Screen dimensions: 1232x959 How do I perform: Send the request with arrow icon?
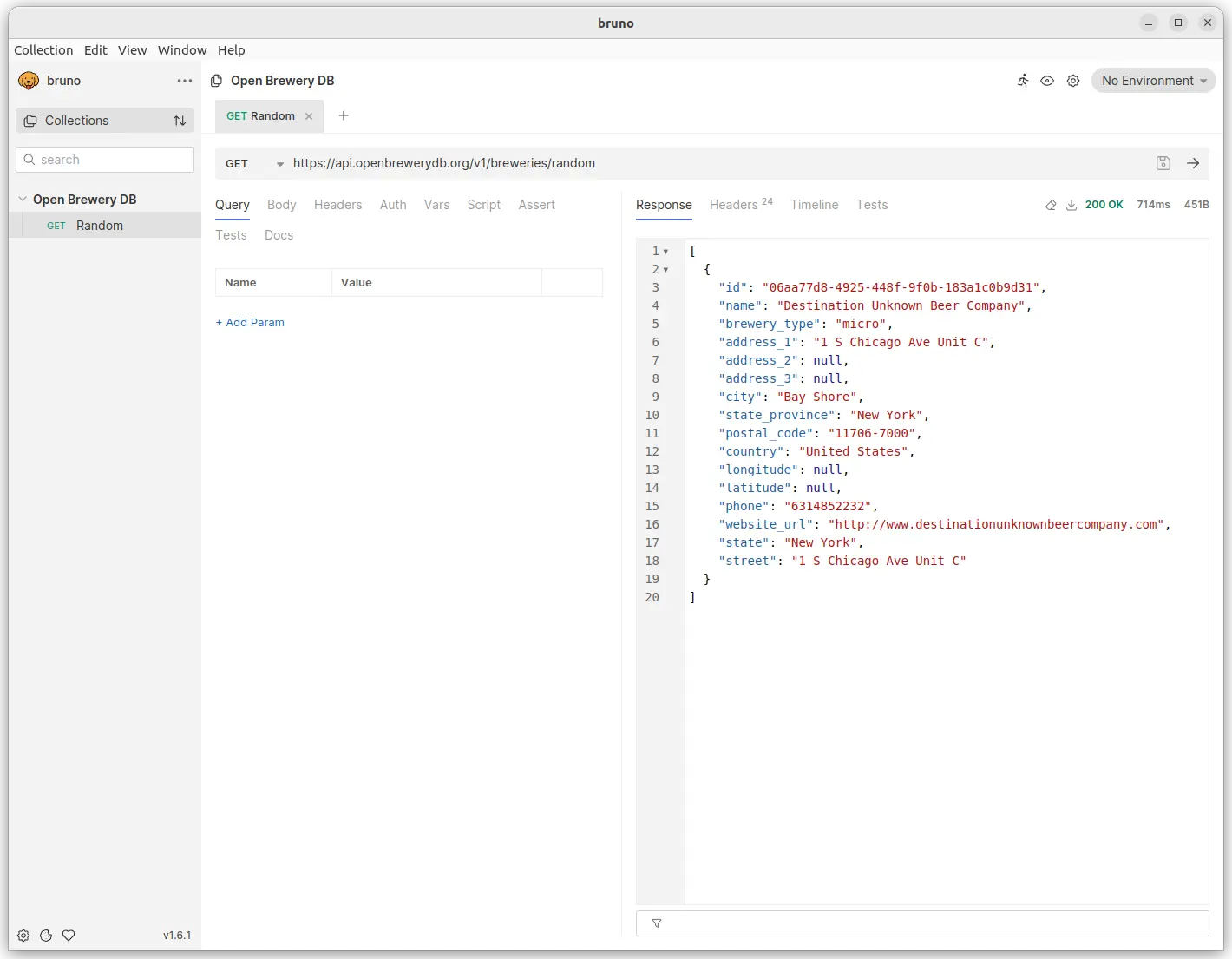pyautogui.click(x=1193, y=163)
